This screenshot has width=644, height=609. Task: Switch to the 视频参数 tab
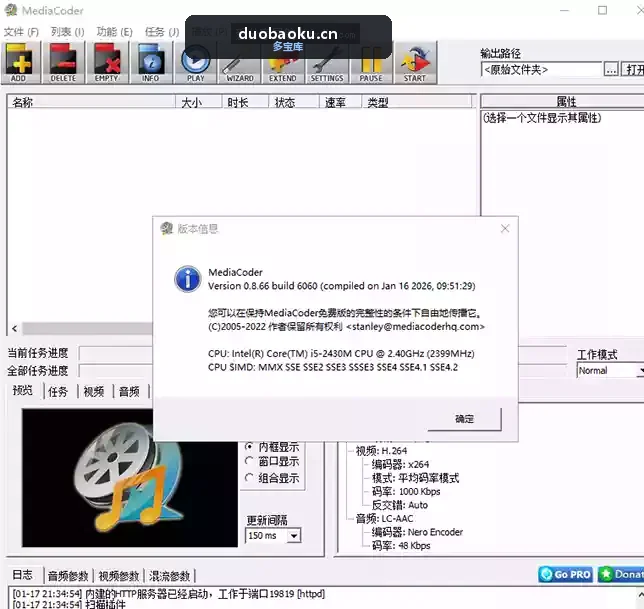click(119, 576)
